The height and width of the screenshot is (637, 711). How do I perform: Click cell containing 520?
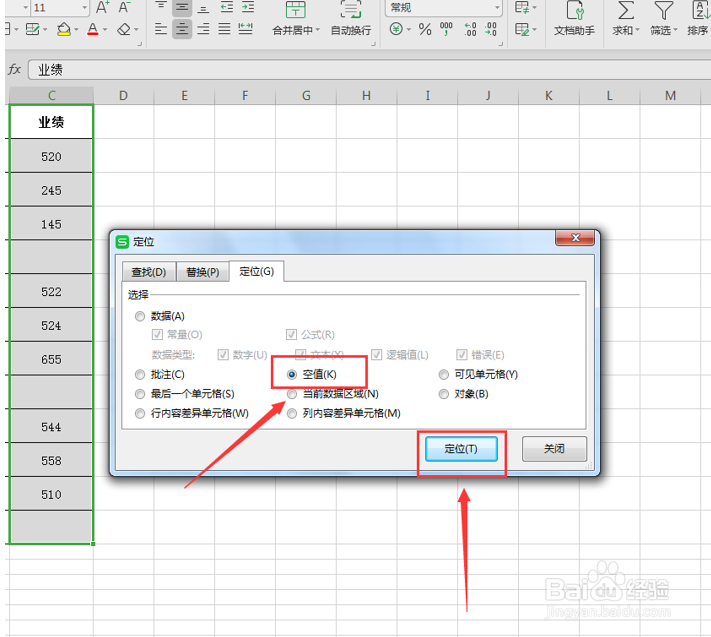[x=51, y=156]
